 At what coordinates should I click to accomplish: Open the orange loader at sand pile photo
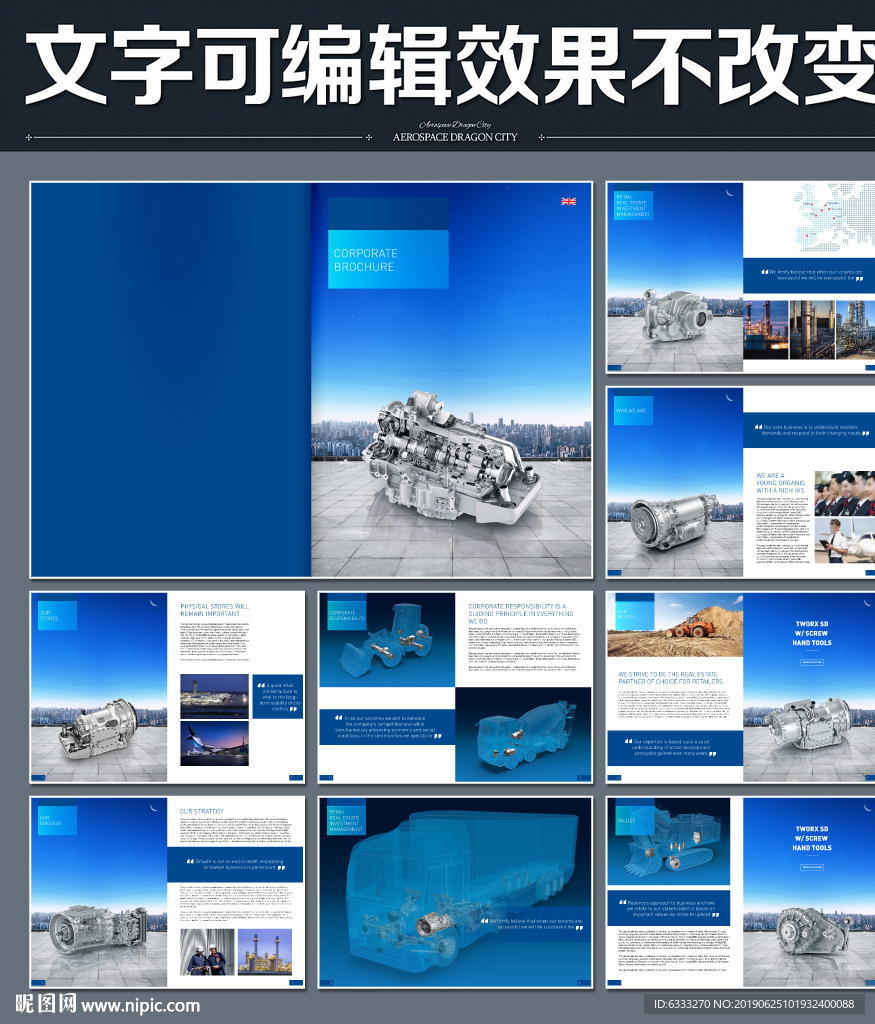675,625
